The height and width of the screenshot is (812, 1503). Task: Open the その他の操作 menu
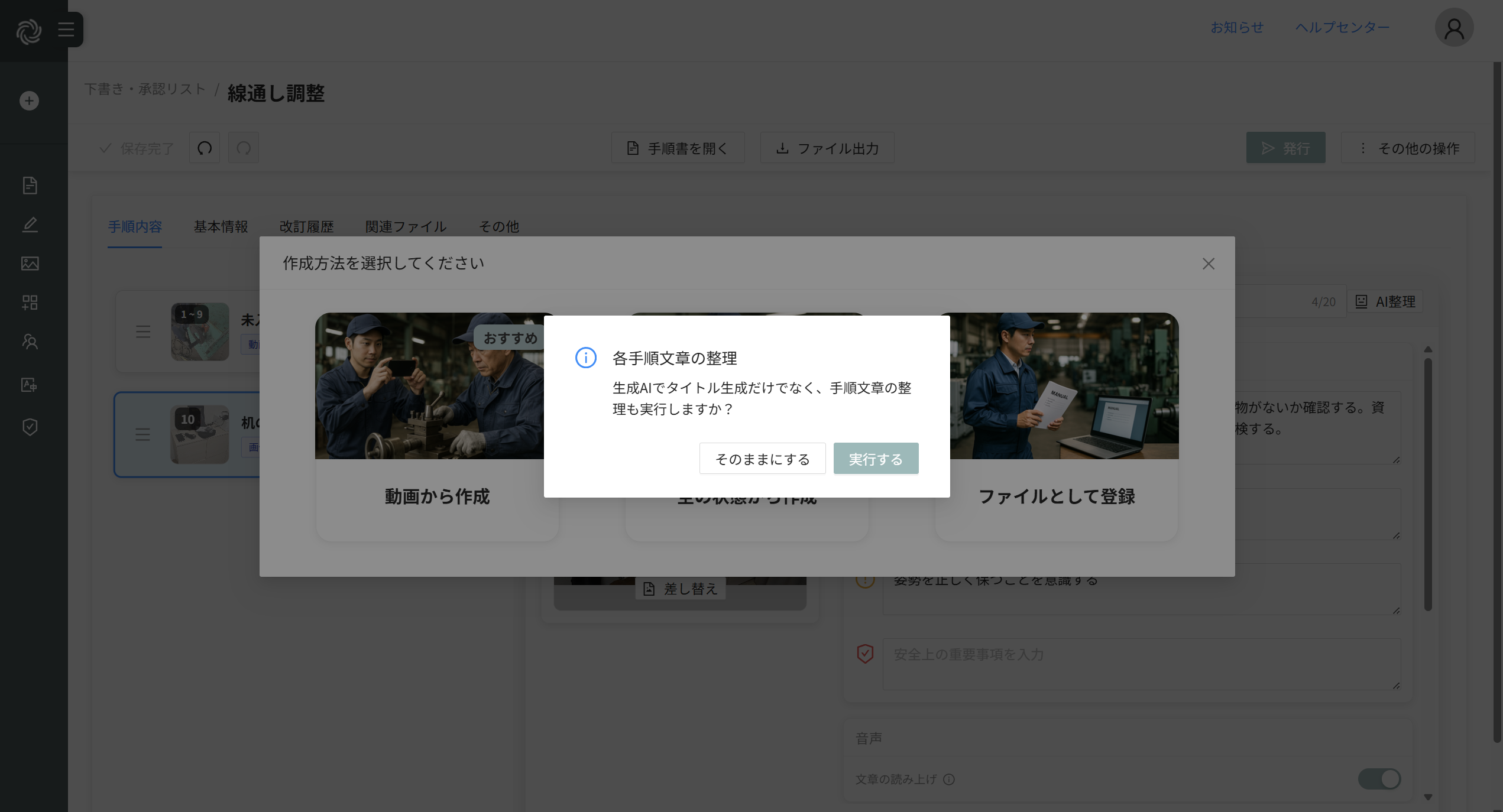pyautogui.click(x=1408, y=148)
